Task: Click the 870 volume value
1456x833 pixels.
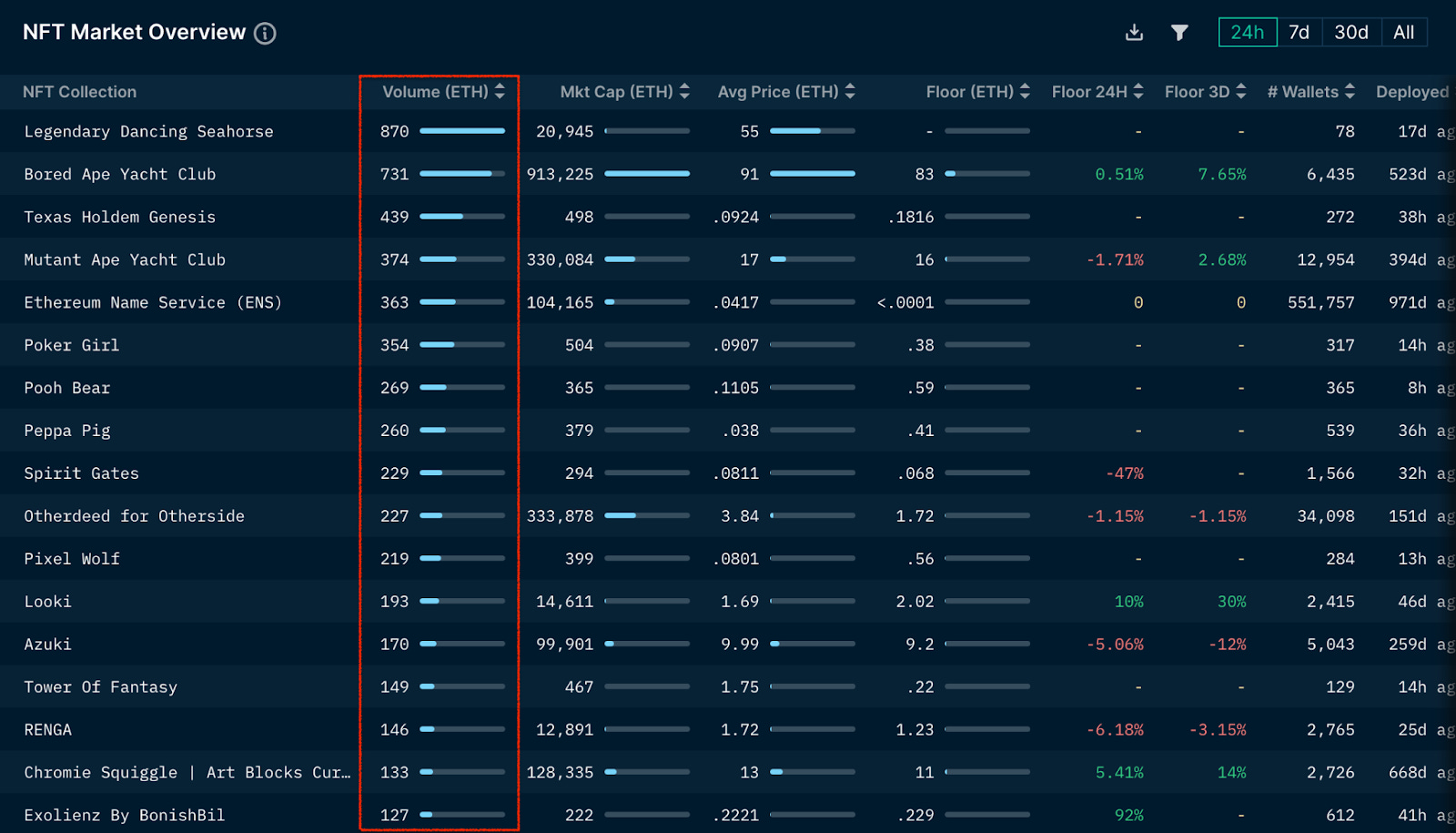Action: coord(395,131)
